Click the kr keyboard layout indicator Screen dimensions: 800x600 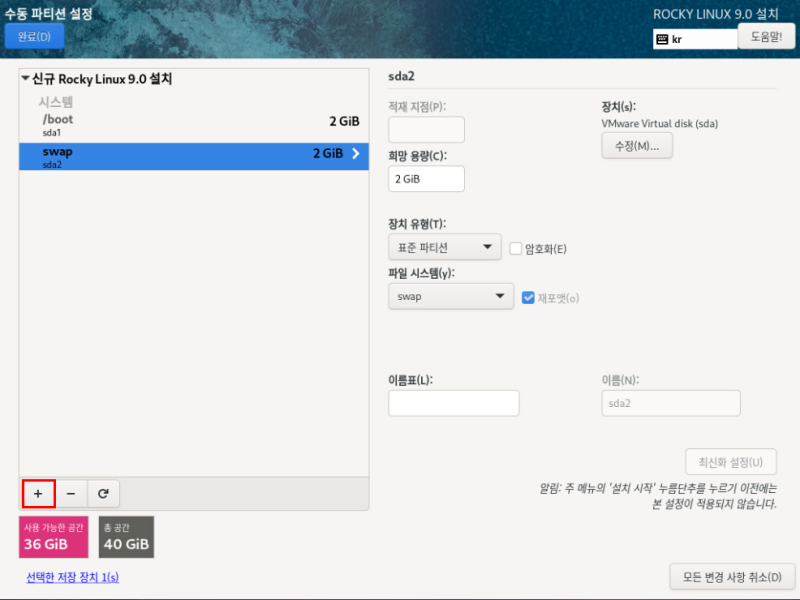[695, 39]
